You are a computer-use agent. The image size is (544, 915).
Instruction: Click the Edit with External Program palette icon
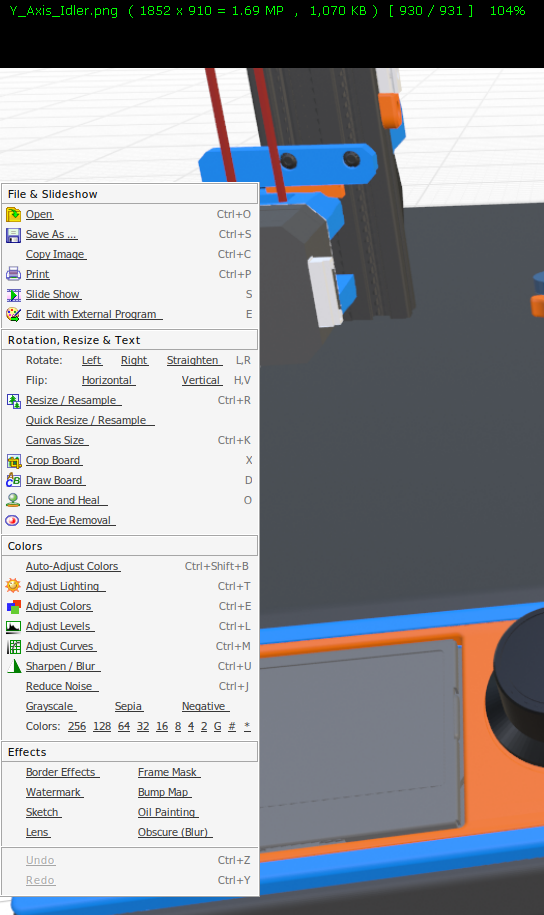13,315
